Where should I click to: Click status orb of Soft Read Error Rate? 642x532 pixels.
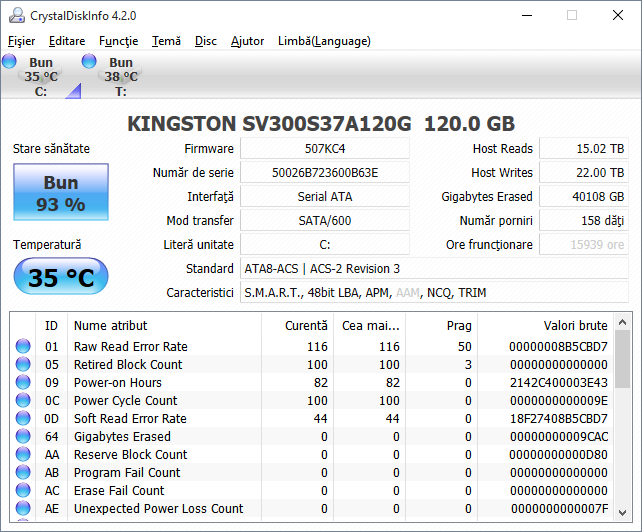[23, 418]
